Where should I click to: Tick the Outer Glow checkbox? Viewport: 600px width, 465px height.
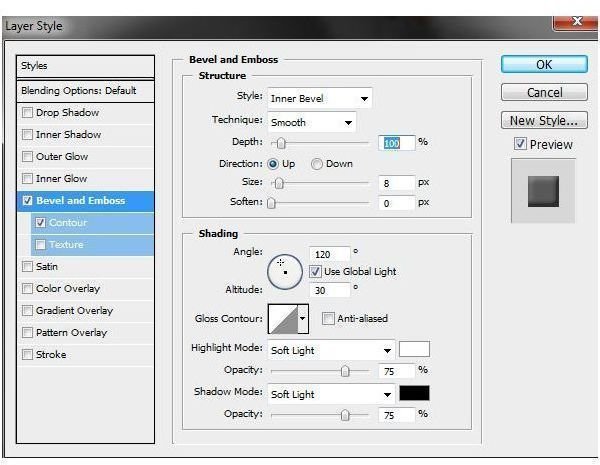pyautogui.click(x=27, y=157)
